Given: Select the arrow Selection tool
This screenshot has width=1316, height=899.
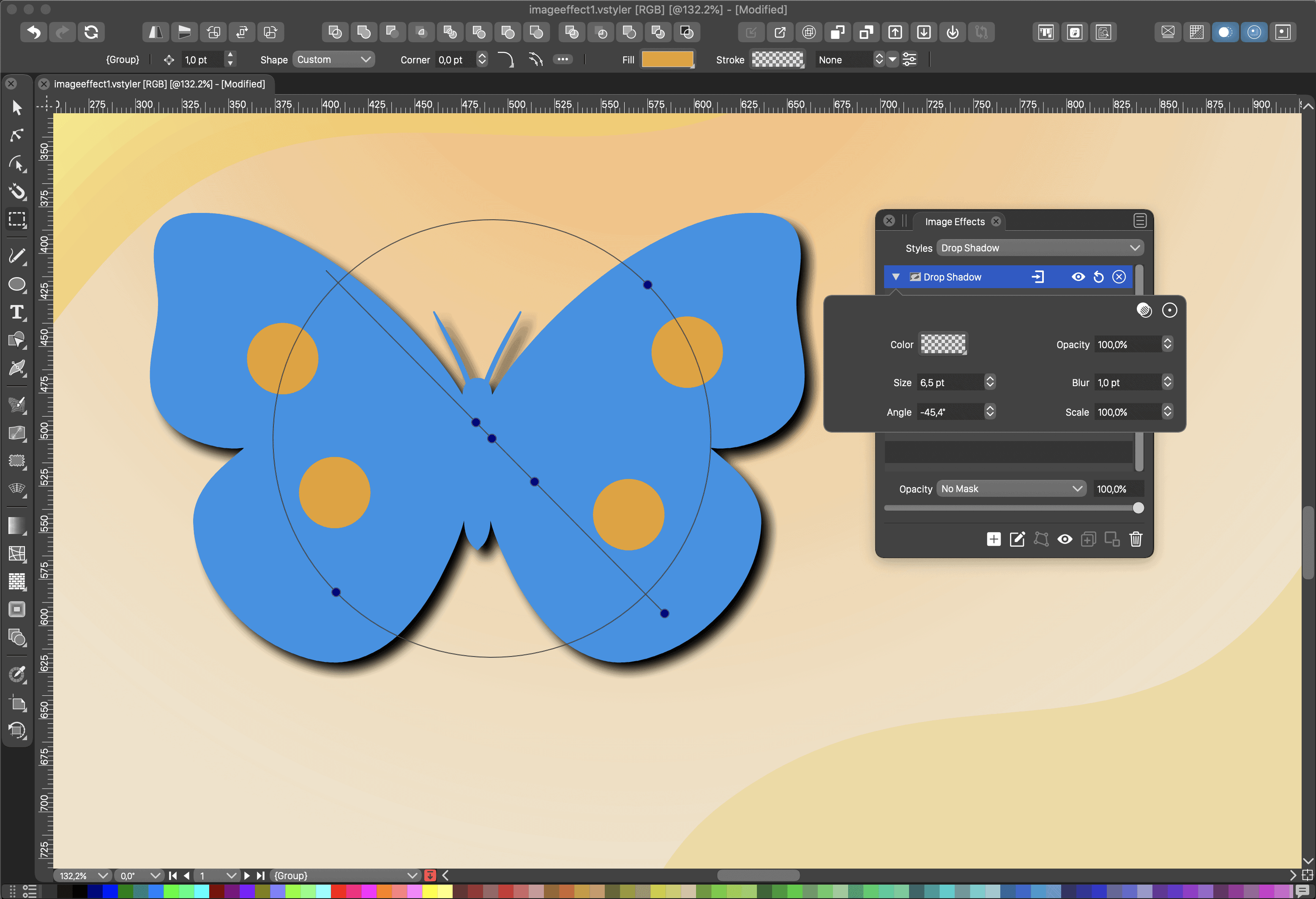Looking at the screenshot, I should 17,108.
